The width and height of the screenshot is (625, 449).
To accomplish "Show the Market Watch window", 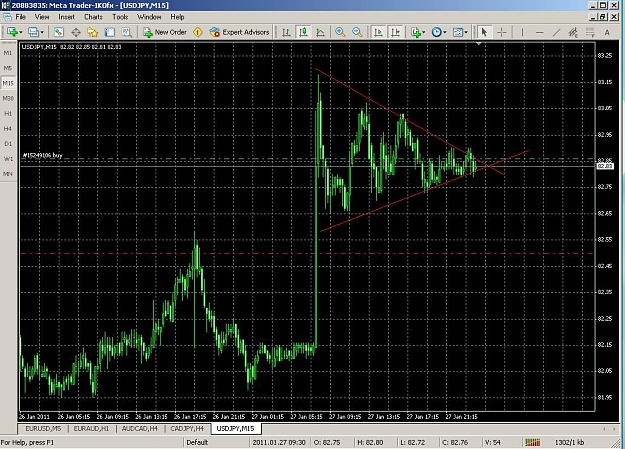I will pos(59,32).
